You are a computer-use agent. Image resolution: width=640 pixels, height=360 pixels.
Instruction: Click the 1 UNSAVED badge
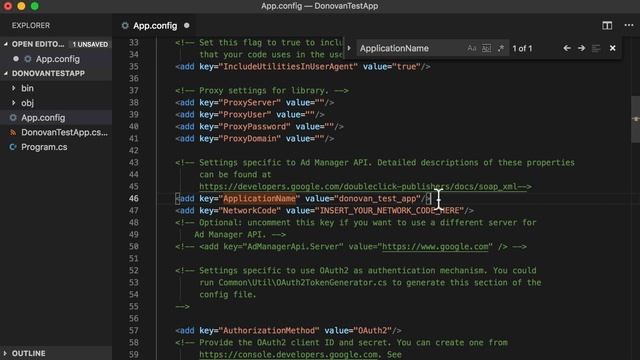click(90, 44)
